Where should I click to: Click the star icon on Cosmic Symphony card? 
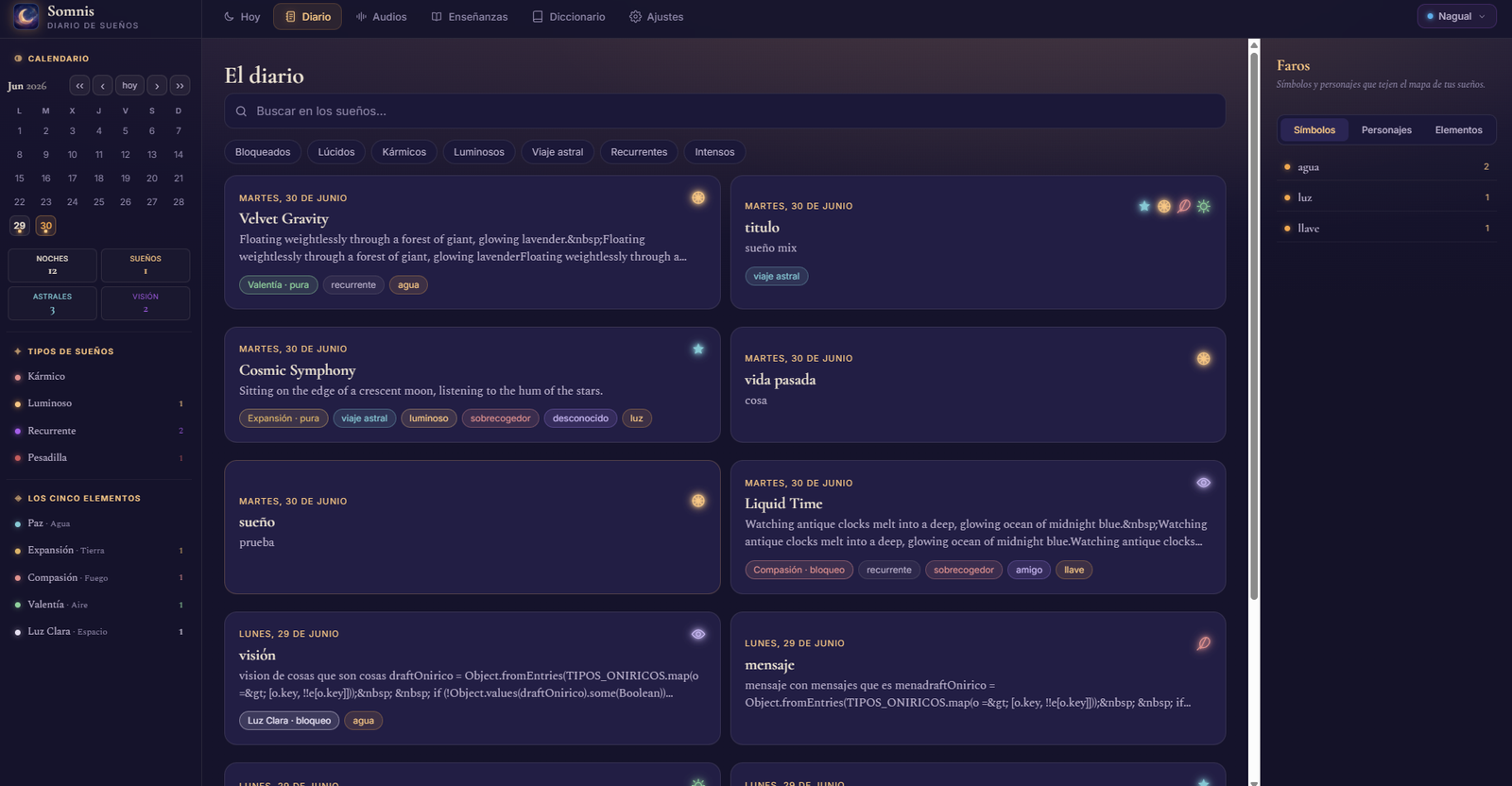tap(698, 350)
